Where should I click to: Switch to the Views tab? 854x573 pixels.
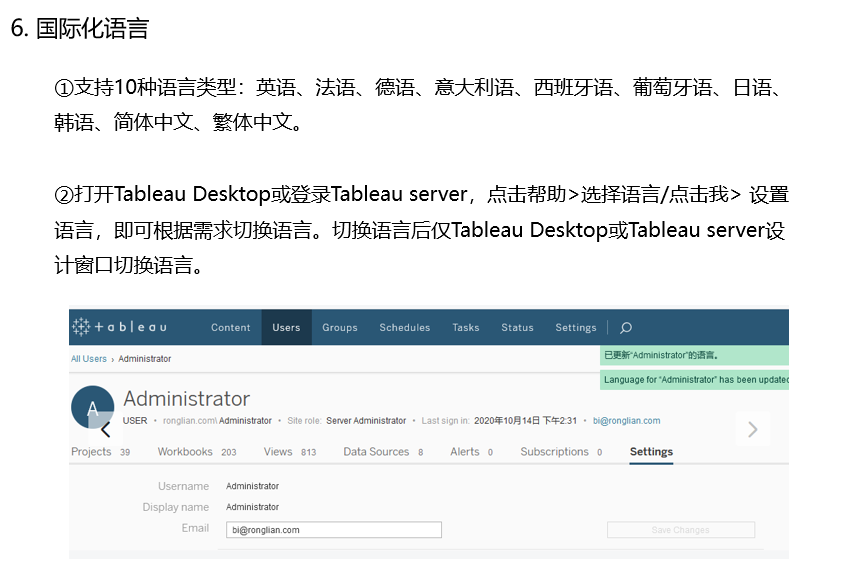pyautogui.click(x=290, y=452)
